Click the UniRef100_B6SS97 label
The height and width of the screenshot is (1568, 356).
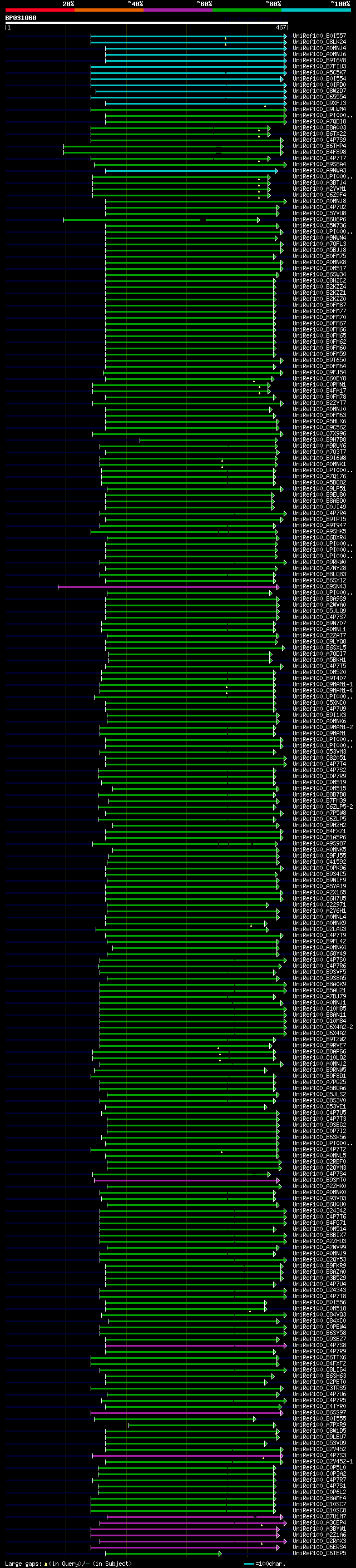319,1413
